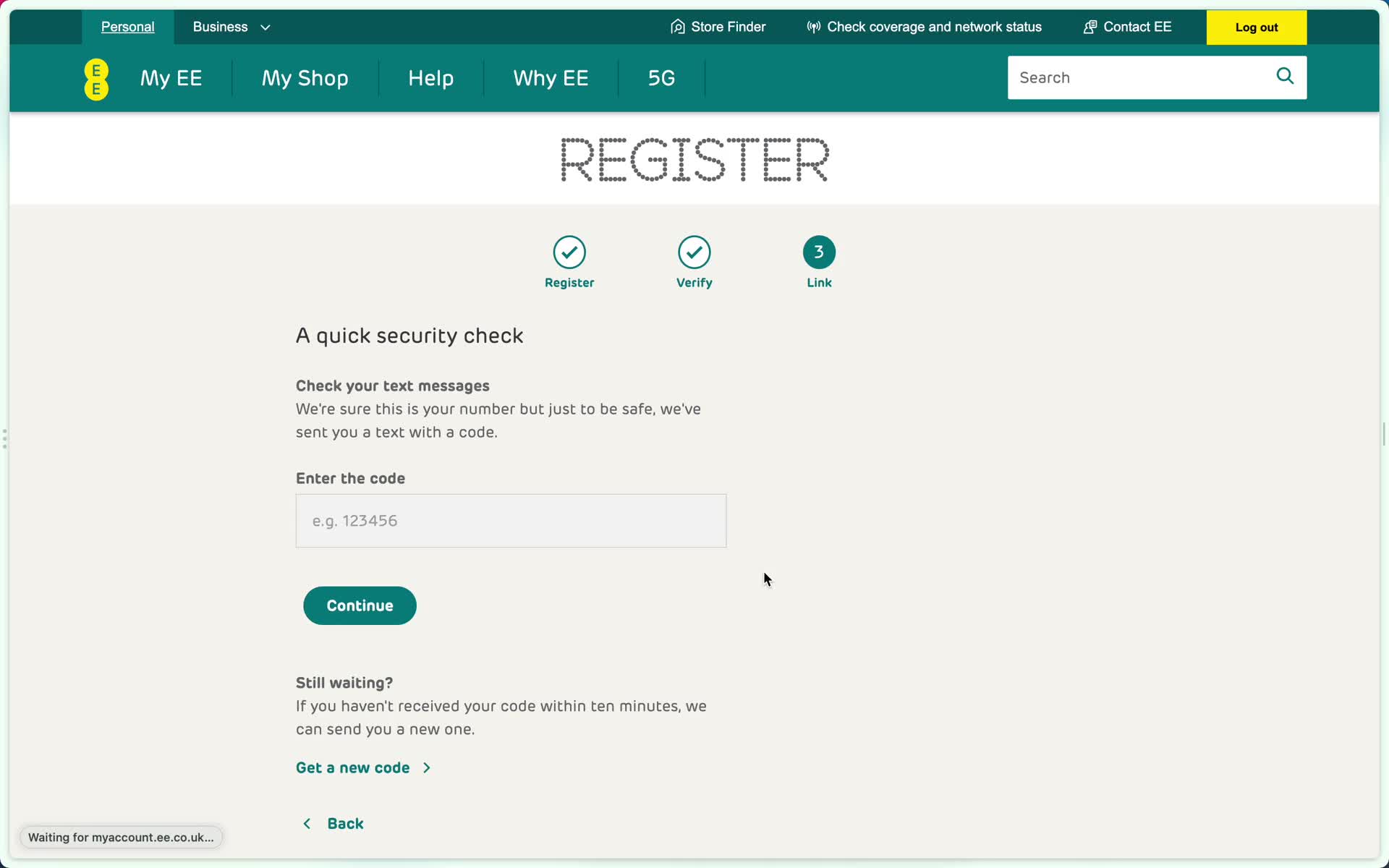1389x868 pixels.
Task: Select the Personal tab
Action: click(128, 27)
